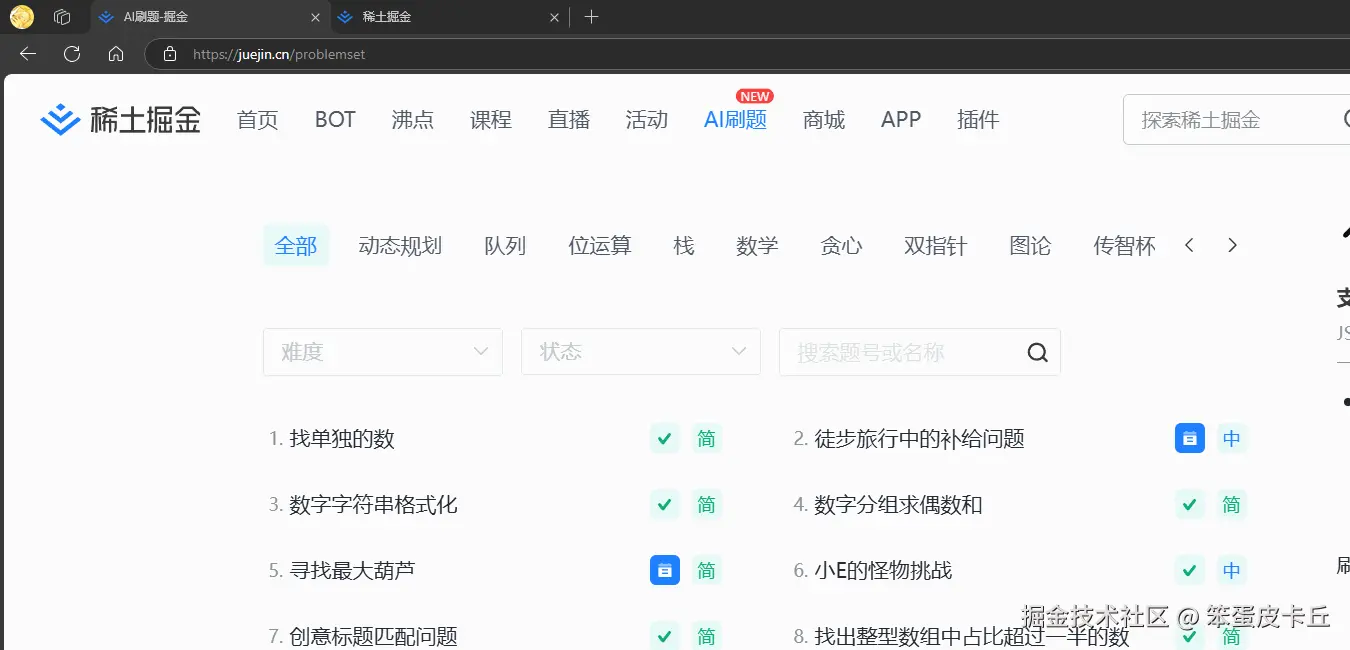
Task: Click the browser back arrow
Action: click(27, 54)
